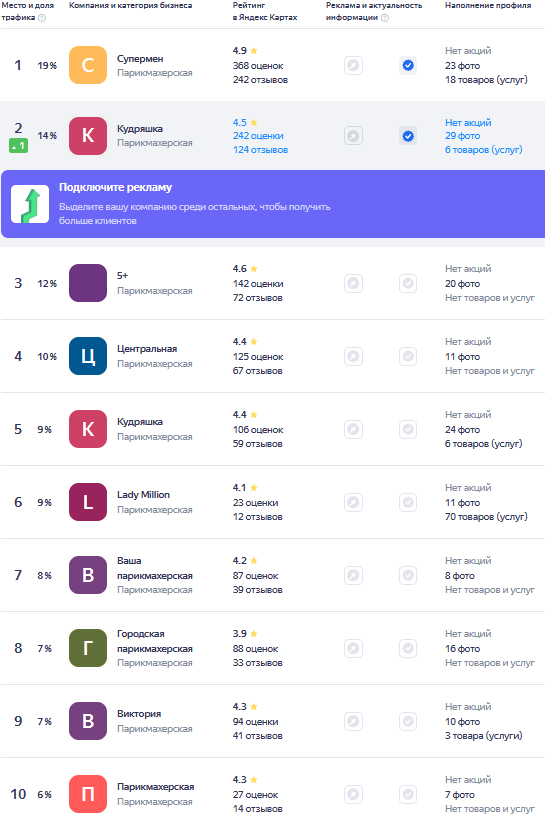Click the grey verification badge for 5+
Image resolution: width=545 pixels, height=825 pixels.
[x=408, y=283]
